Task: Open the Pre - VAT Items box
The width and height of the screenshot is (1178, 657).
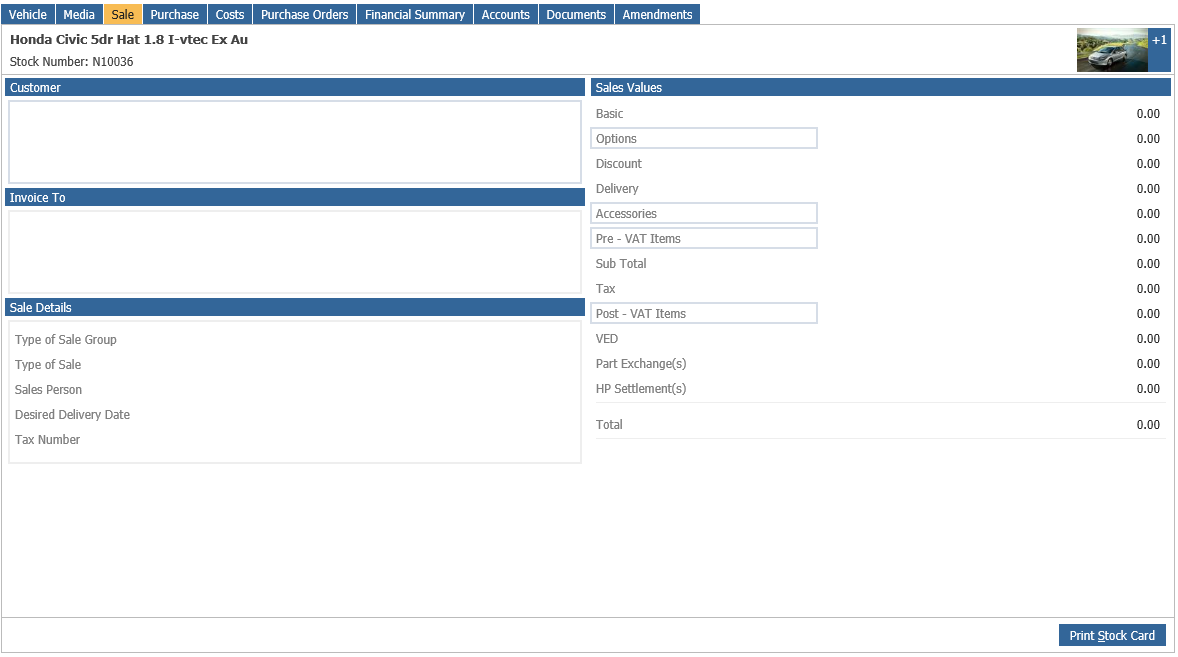Action: click(704, 238)
